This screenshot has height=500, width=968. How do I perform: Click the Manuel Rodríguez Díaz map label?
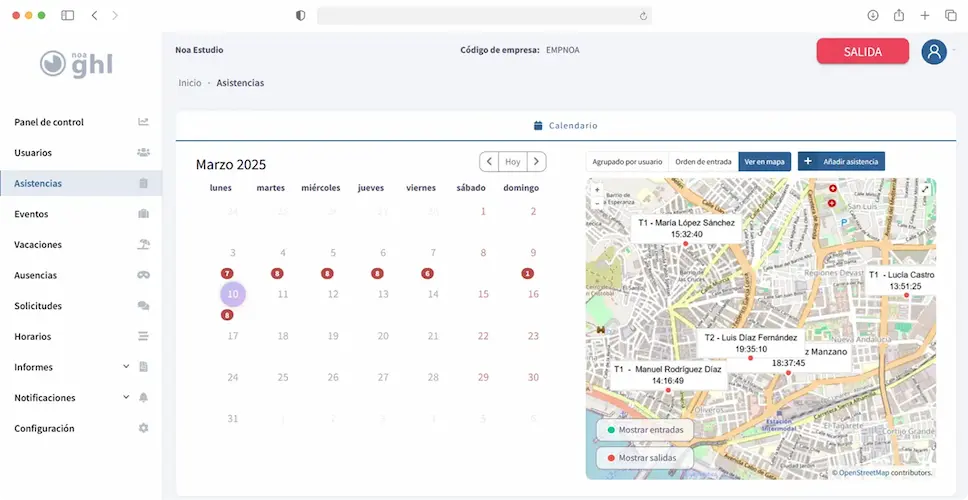[667, 375]
